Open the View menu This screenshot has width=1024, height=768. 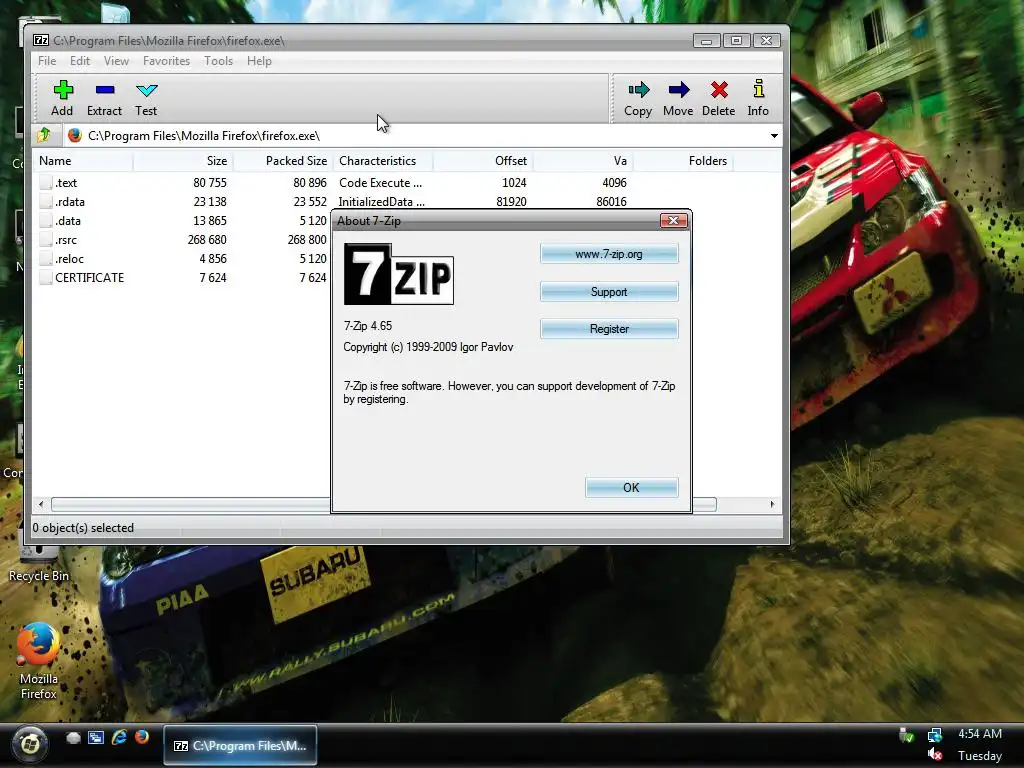click(x=116, y=61)
